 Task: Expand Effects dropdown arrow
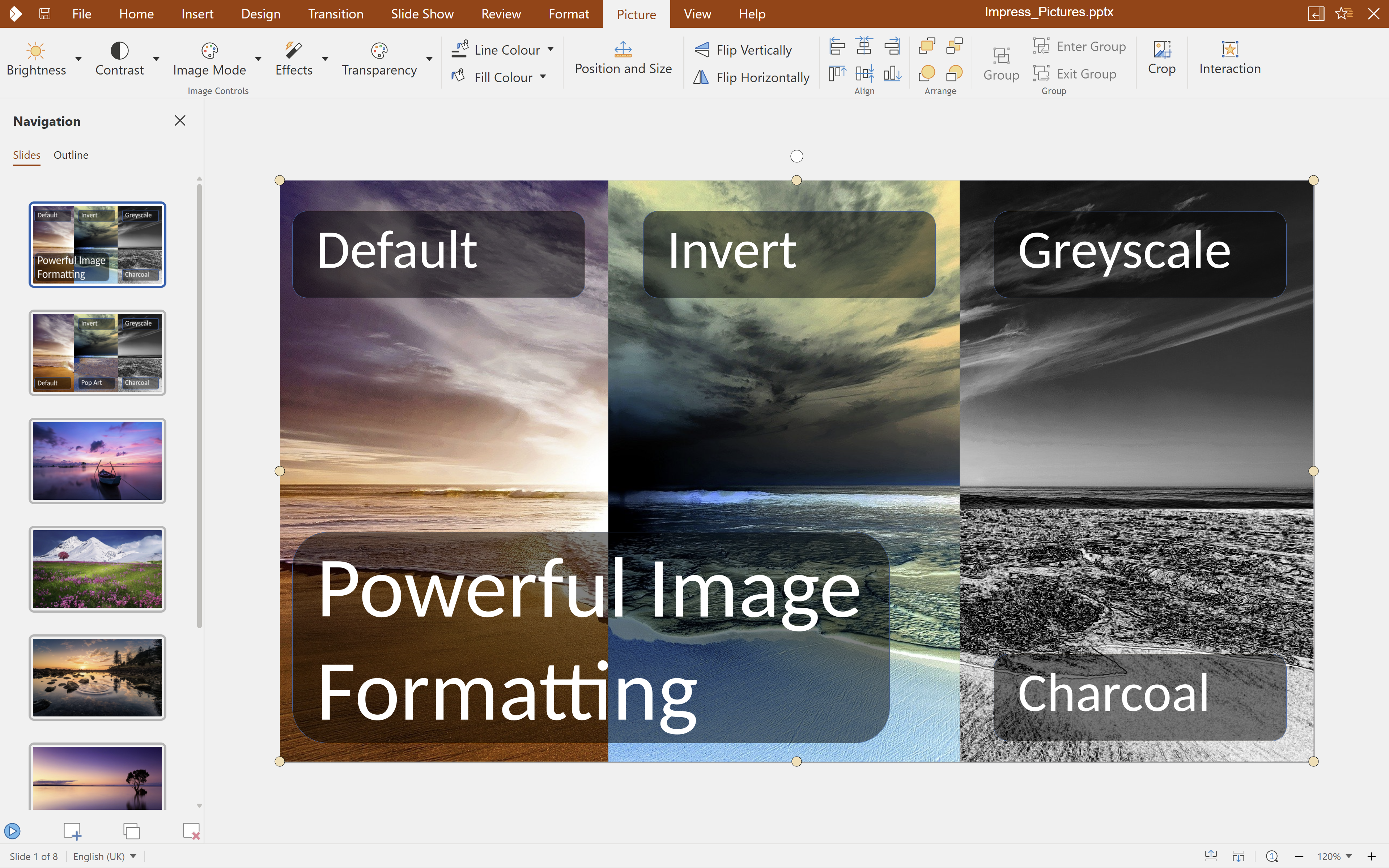click(x=325, y=59)
